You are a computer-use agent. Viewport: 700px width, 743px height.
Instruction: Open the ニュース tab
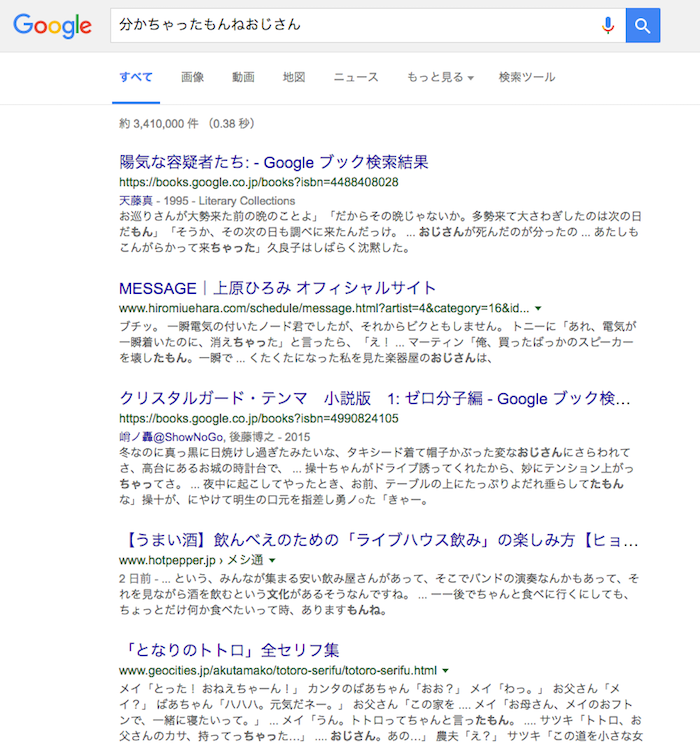coord(356,77)
